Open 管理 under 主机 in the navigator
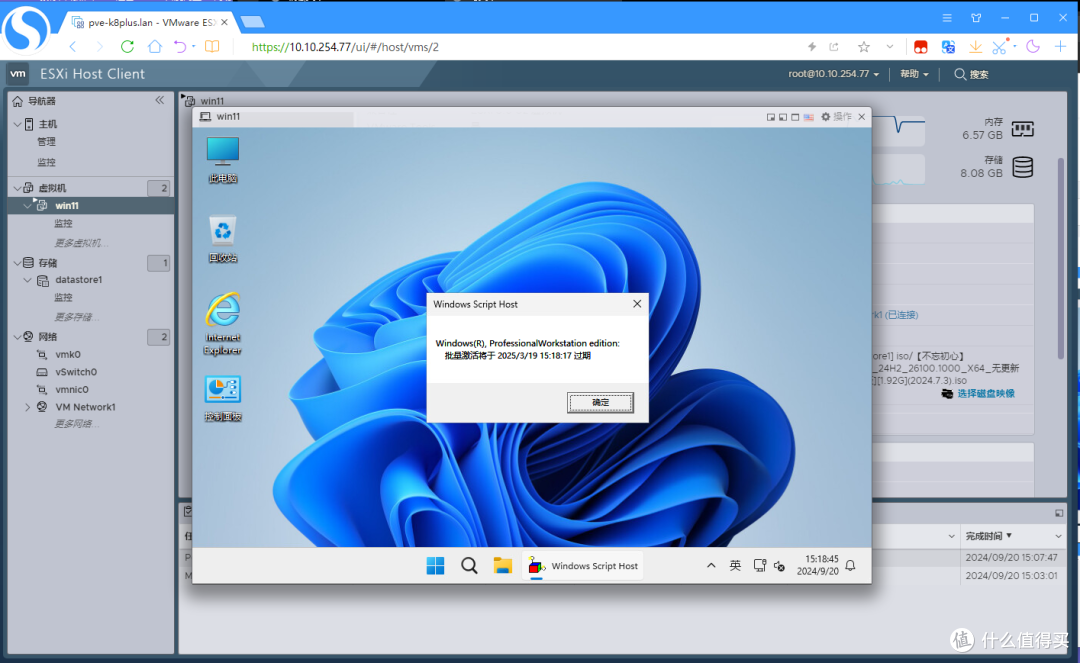Screen dimensions: 1080x663 [46, 142]
